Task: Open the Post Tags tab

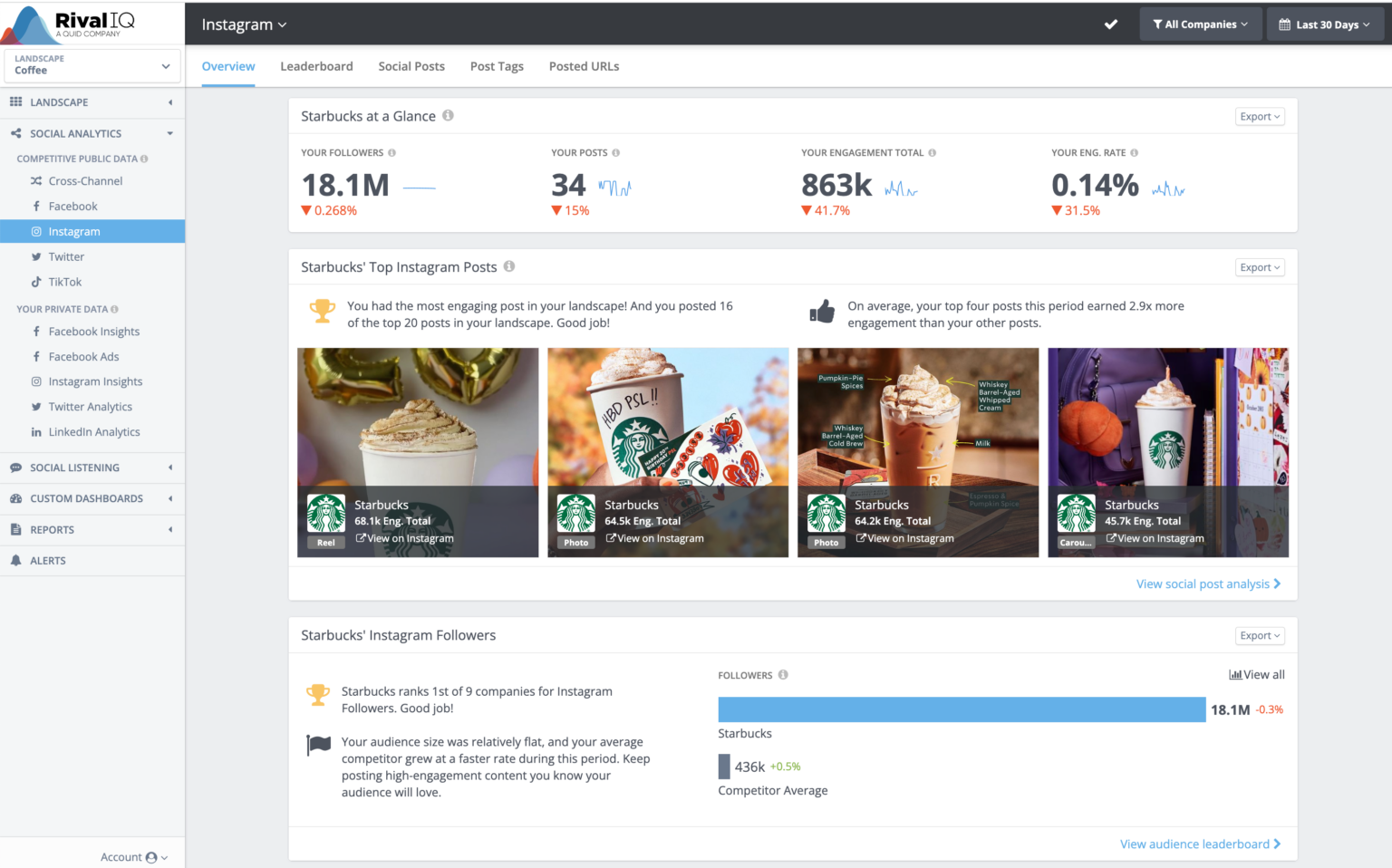Action: tap(497, 66)
